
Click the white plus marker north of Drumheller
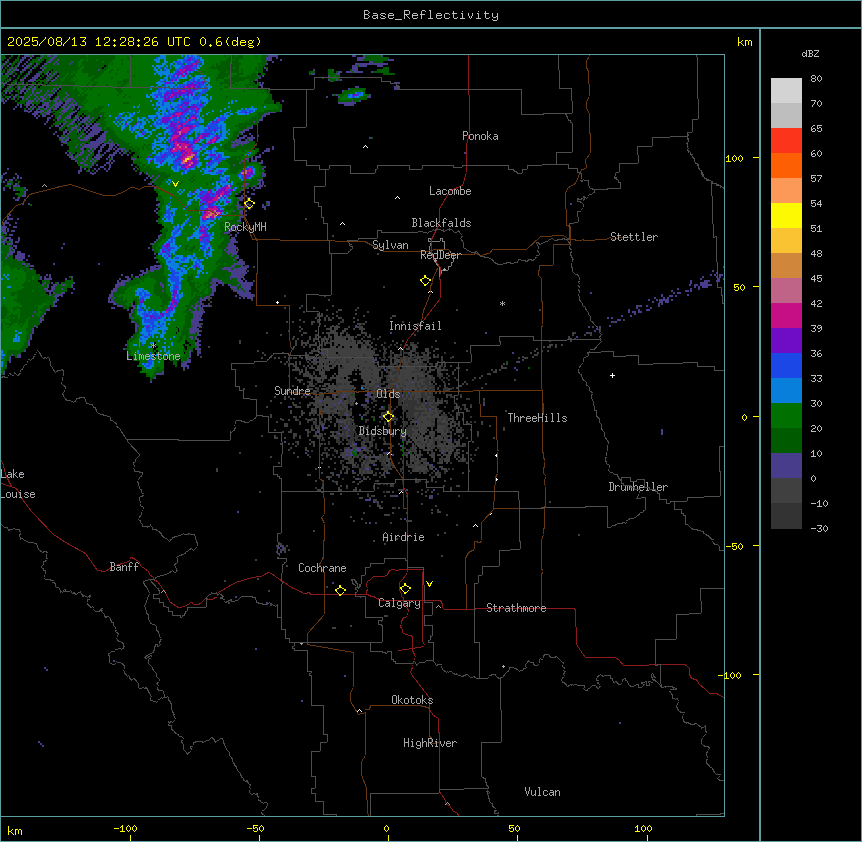pos(612,375)
